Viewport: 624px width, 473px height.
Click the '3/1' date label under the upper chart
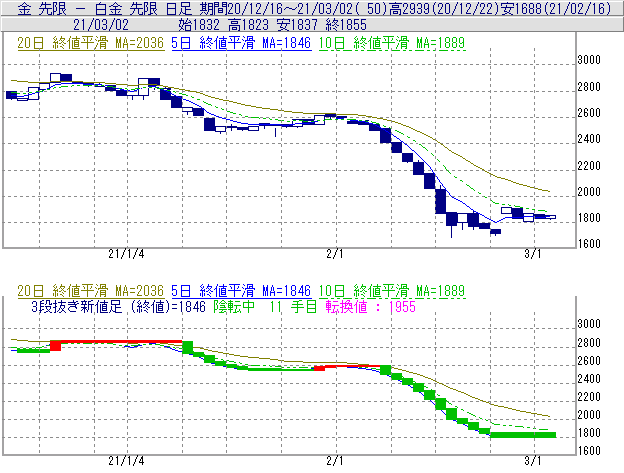coord(533,254)
